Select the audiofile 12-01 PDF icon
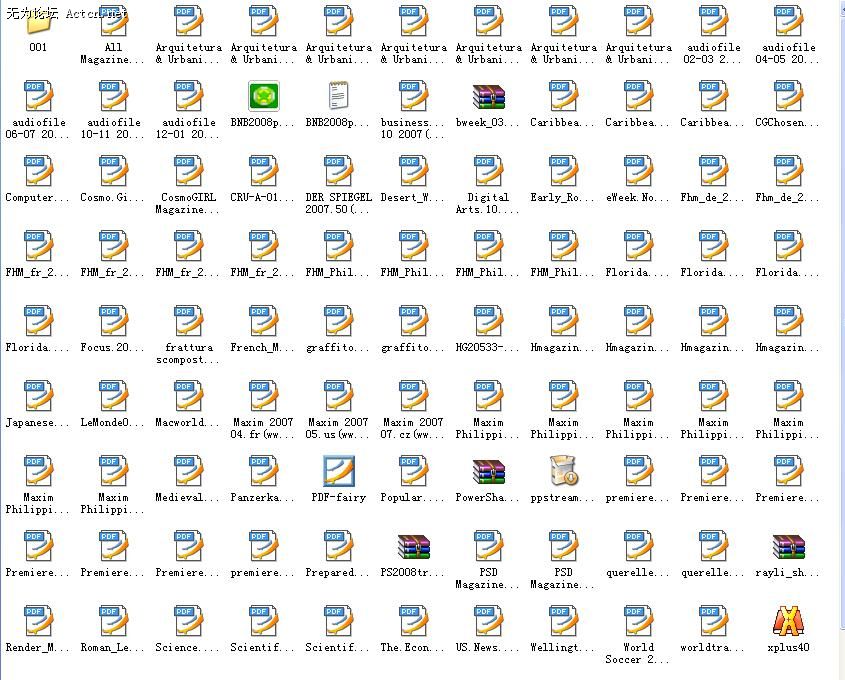845x680 pixels. [188, 95]
